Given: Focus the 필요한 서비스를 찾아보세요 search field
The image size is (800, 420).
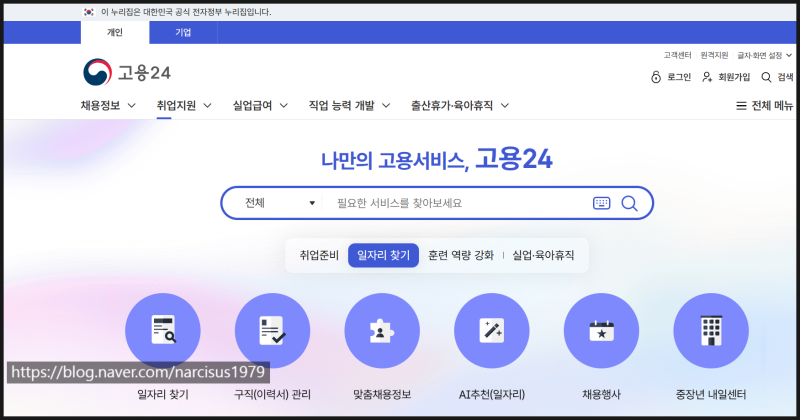Looking at the screenshot, I should [x=457, y=203].
